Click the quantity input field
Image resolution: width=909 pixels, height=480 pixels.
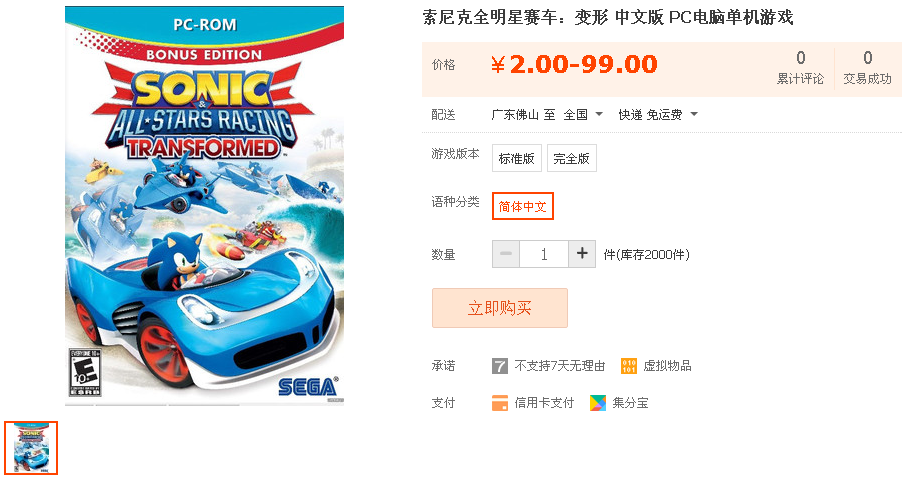point(544,254)
